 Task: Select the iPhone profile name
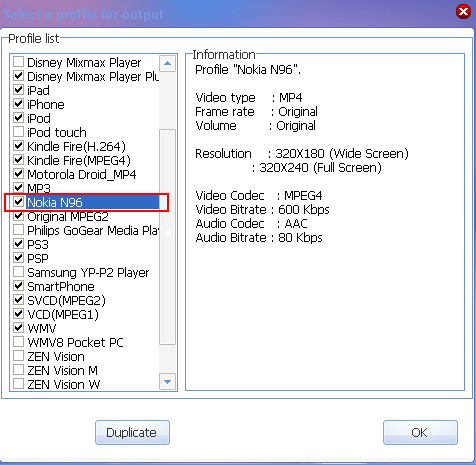[46, 105]
